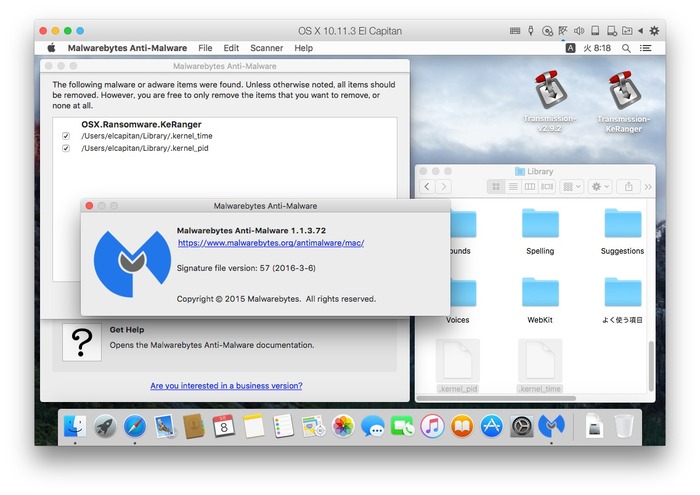The width and height of the screenshot is (700, 495).
Task: Open Maps icon in Dock
Action: (313, 426)
